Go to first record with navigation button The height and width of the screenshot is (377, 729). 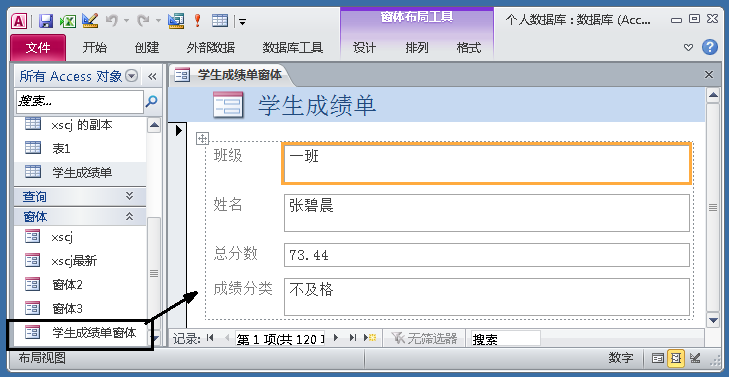(x=210, y=338)
